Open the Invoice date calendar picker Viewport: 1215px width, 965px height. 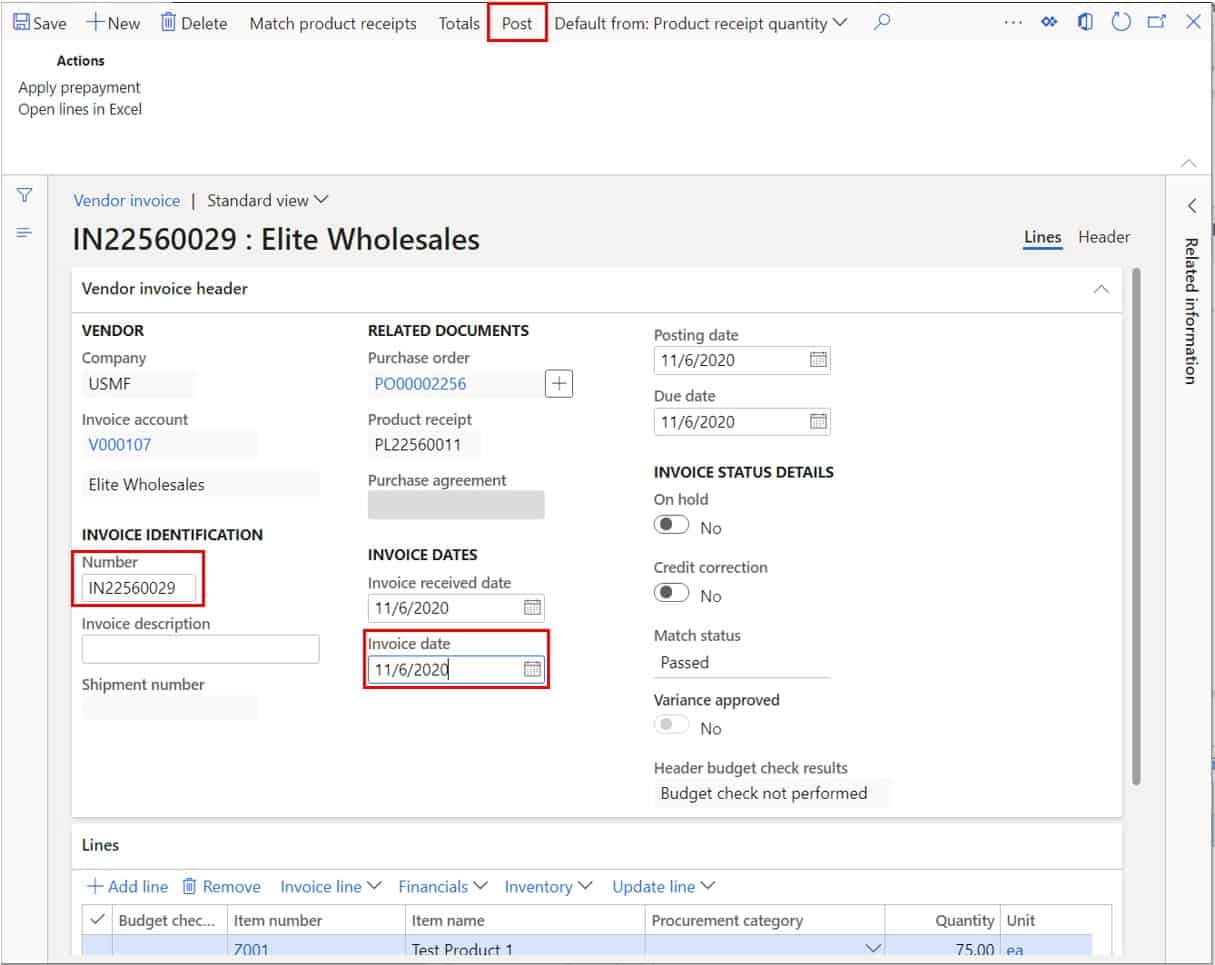coord(531,668)
